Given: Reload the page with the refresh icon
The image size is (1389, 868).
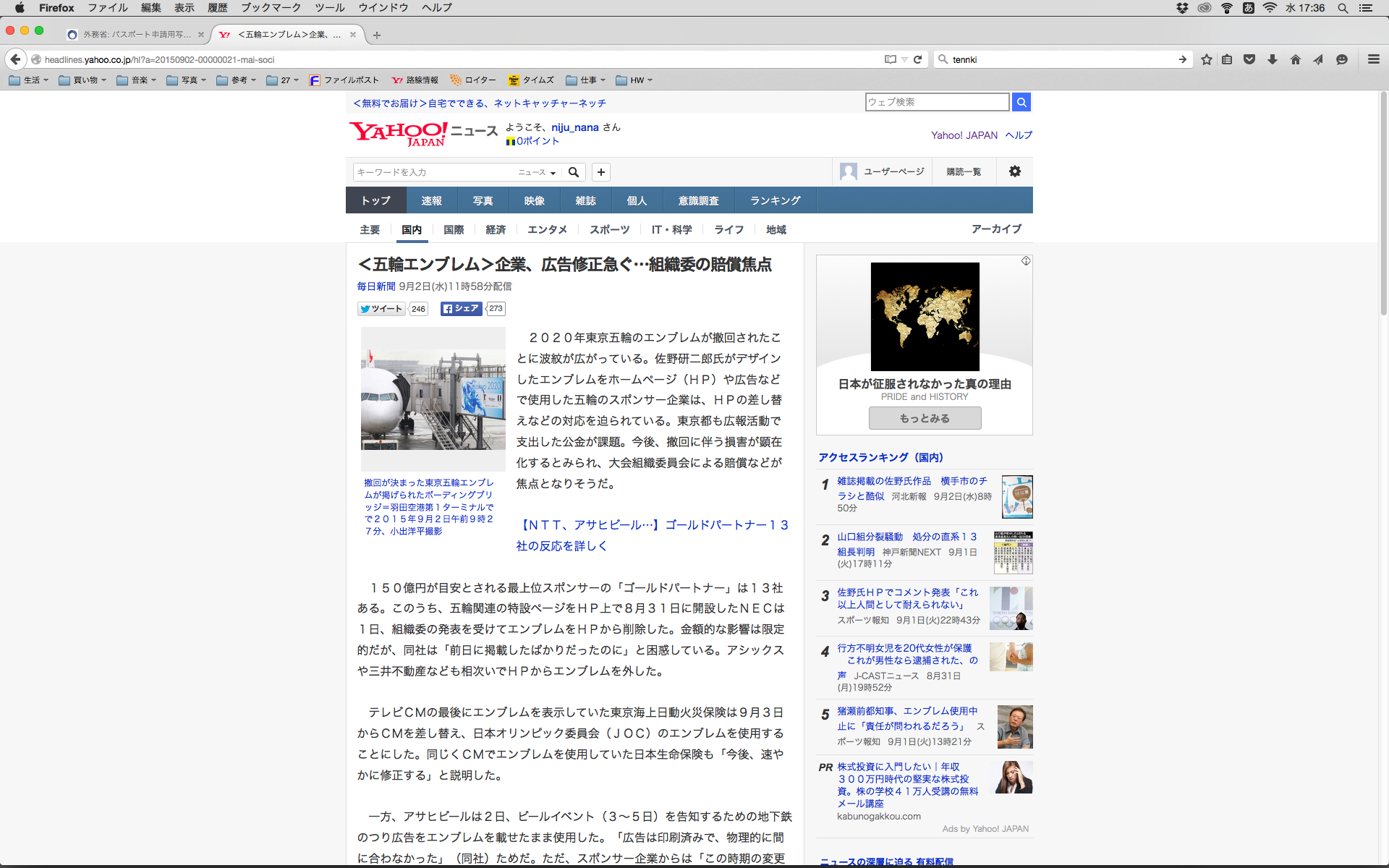Looking at the screenshot, I should [917, 59].
